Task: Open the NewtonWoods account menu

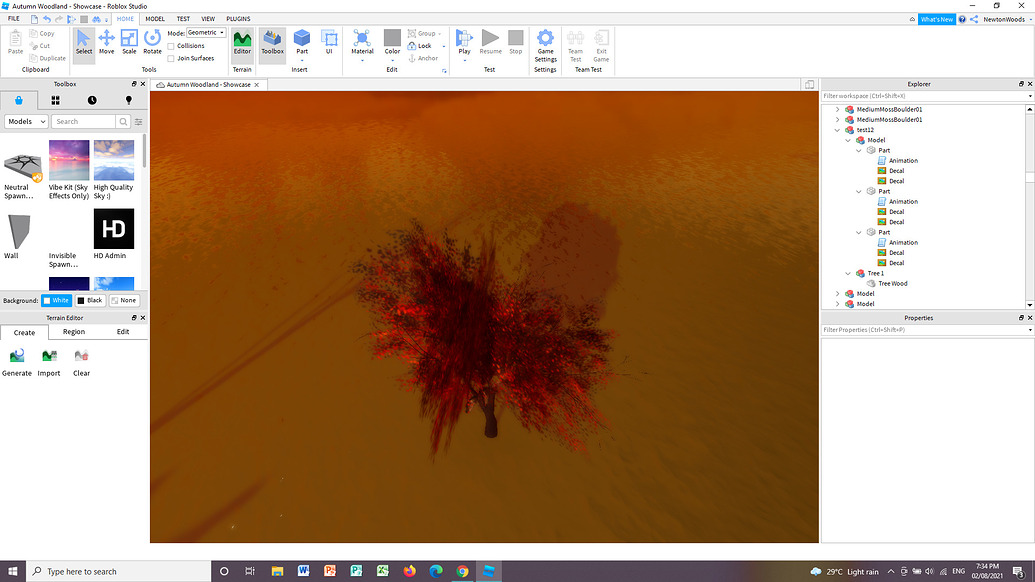Action: coord(1007,19)
